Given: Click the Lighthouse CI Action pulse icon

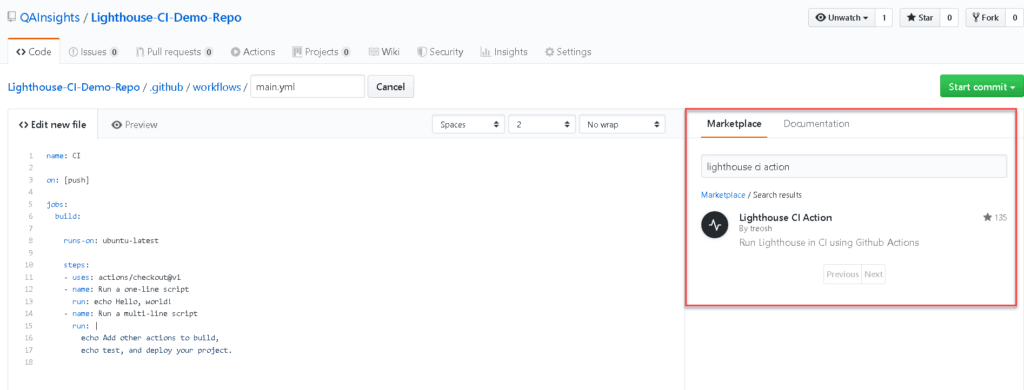Looking at the screenshot, I should (x=715, y=225).
